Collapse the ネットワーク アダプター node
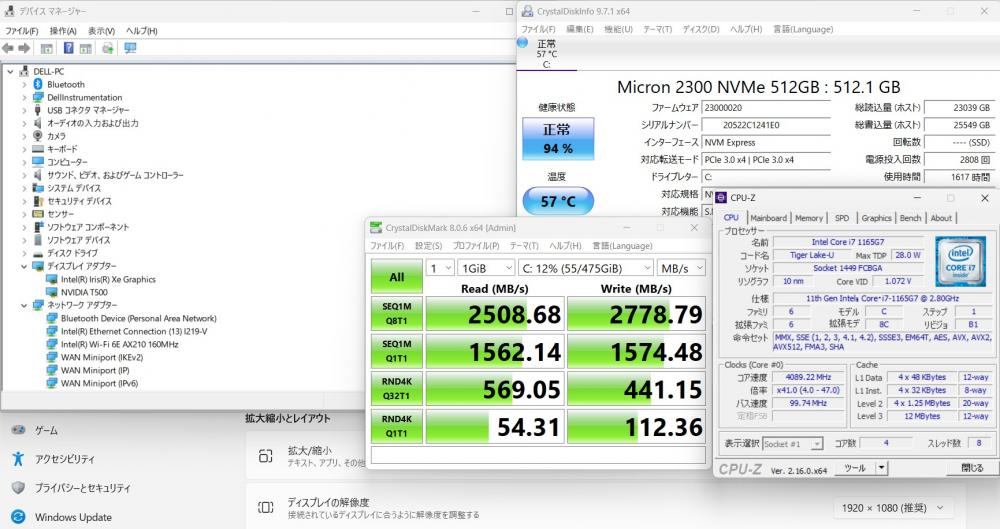 coord(24,305)
